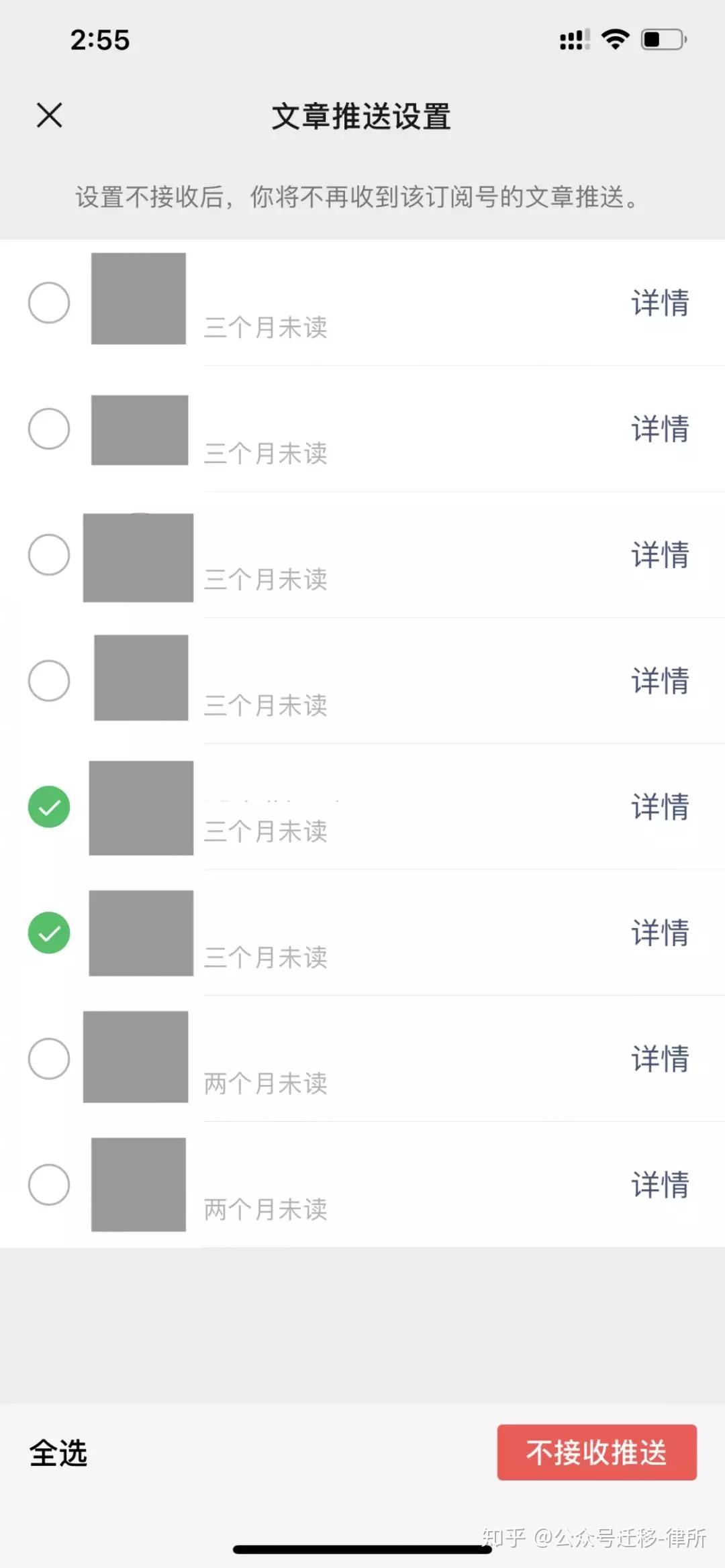725x1568 pixels.
Task: Select the first subscription's checkbox
Action: point(49,303)
